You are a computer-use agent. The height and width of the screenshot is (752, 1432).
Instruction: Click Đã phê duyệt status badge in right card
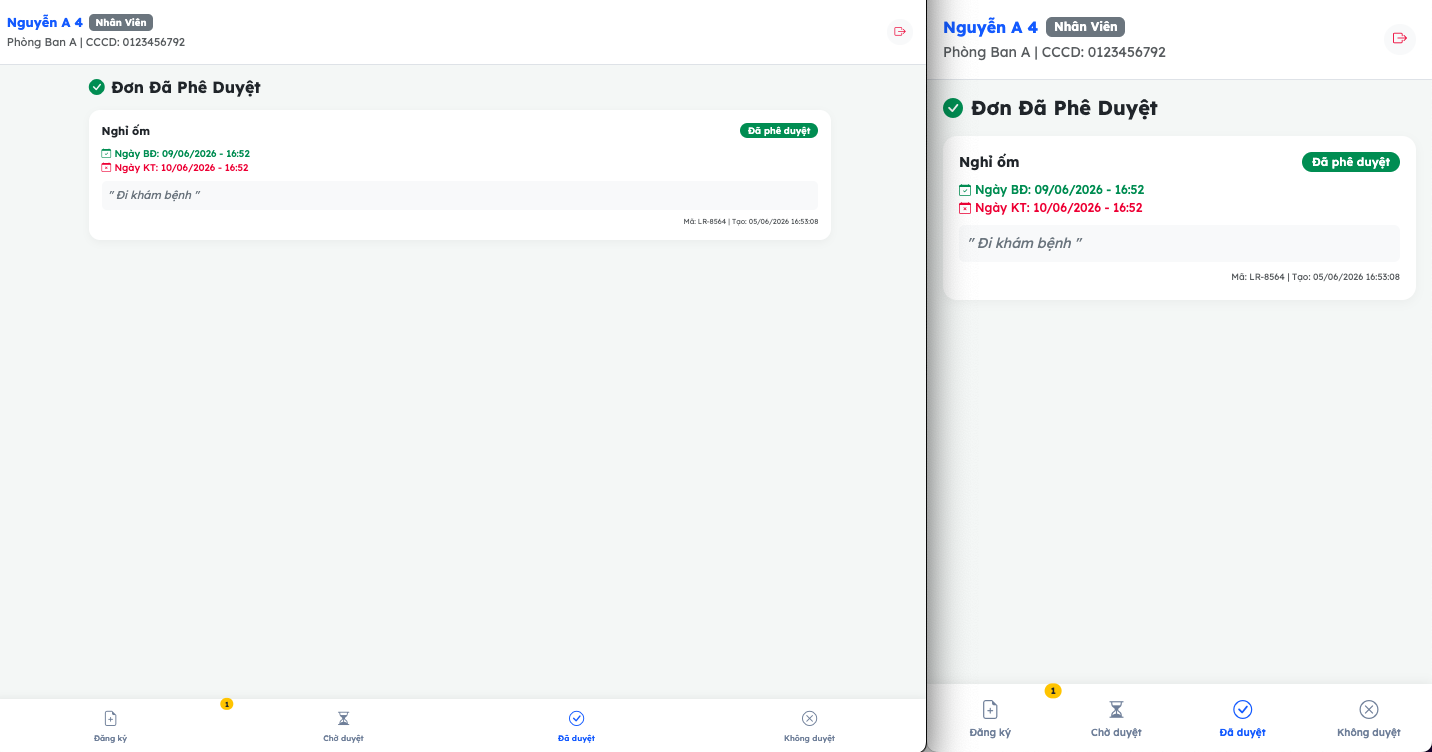click(x=1351, y=162)
